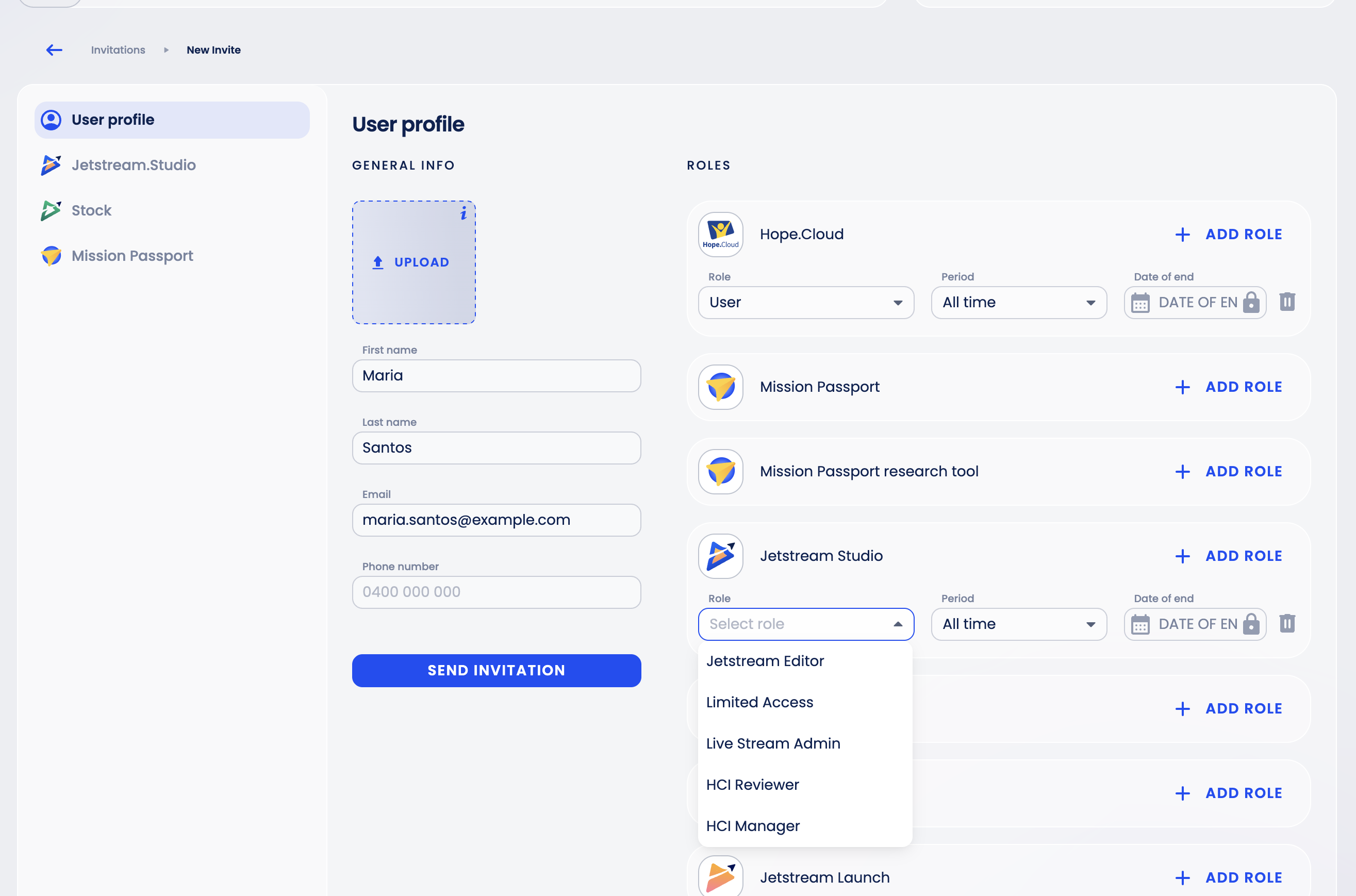The image size is (1356, 896).
Task: Delete the Hope.Cloud role row
Action: [x=1287, y=301]
